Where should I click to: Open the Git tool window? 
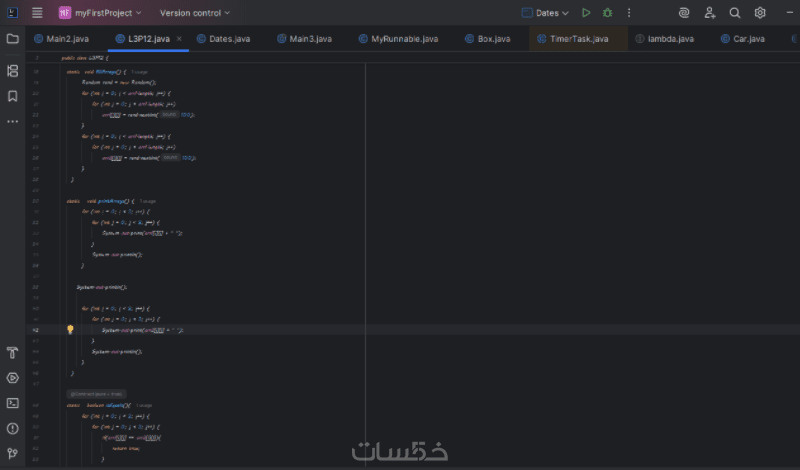[13, 453]
